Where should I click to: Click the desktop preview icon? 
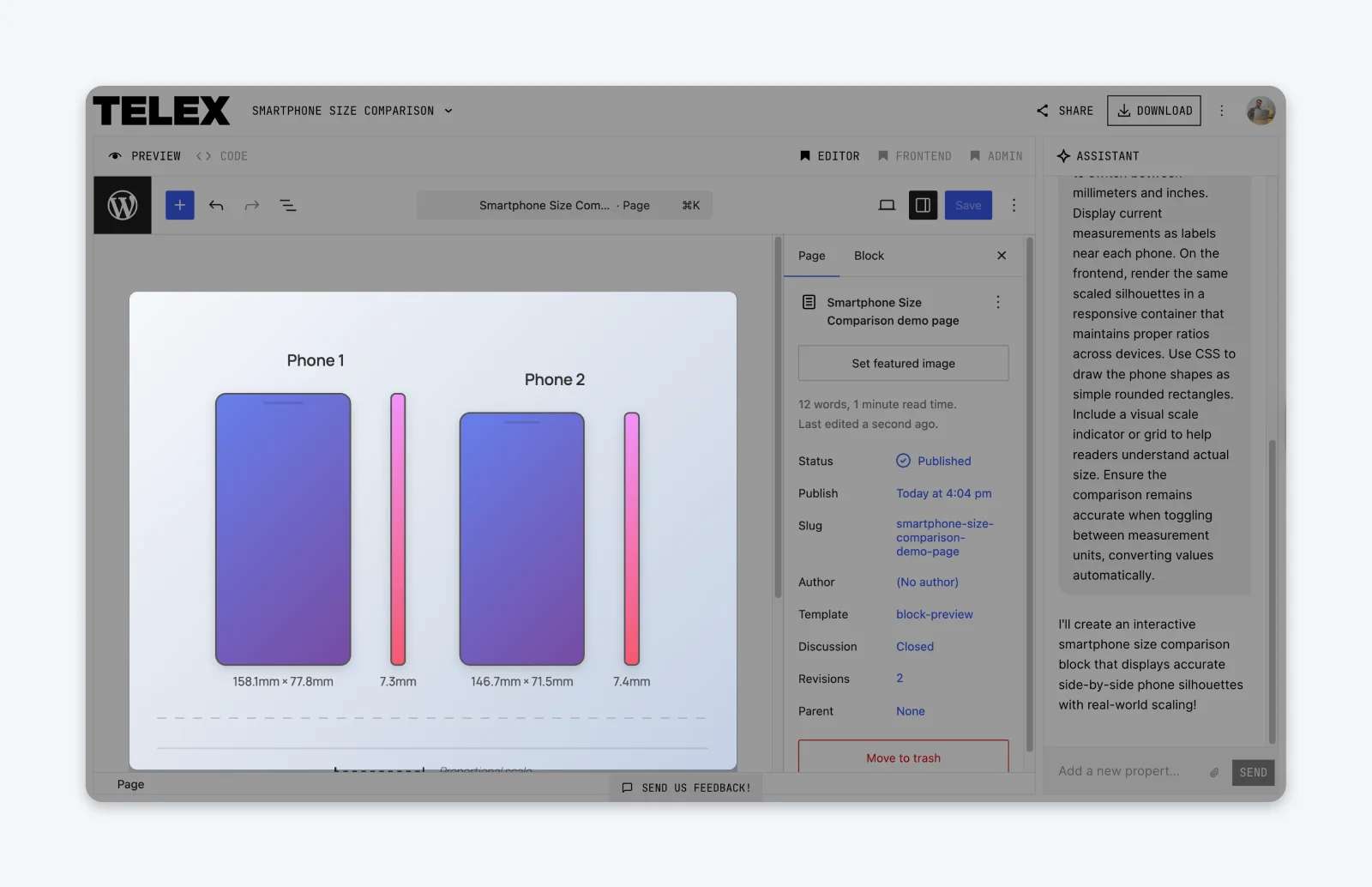887,205
